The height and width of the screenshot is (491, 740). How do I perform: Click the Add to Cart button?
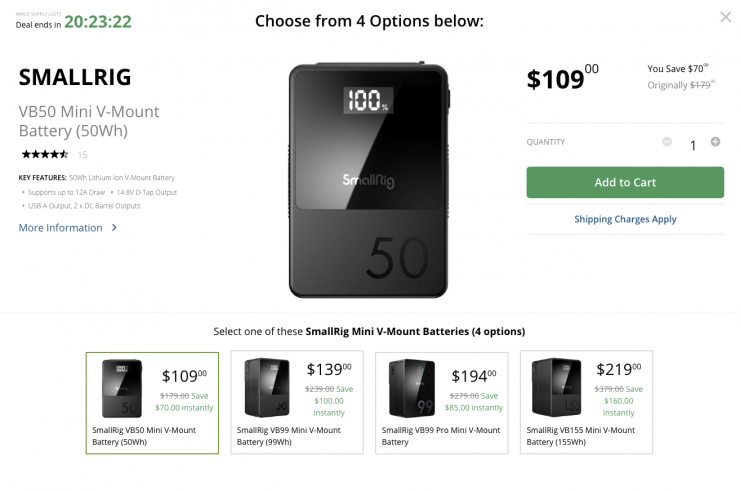tap(625, 182)
